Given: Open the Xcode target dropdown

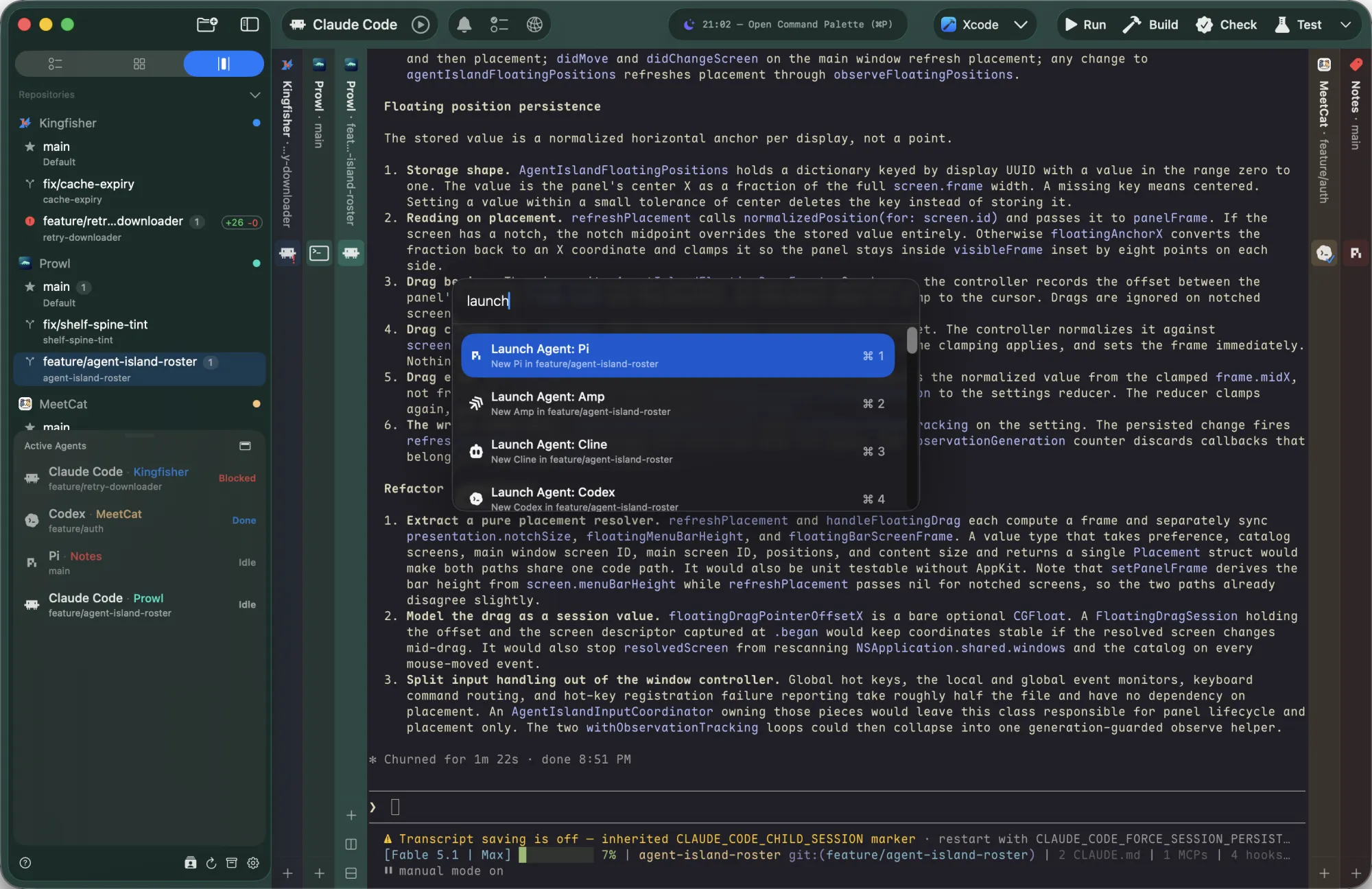Looking at the screenshot, I should click(x=984, y=25).
